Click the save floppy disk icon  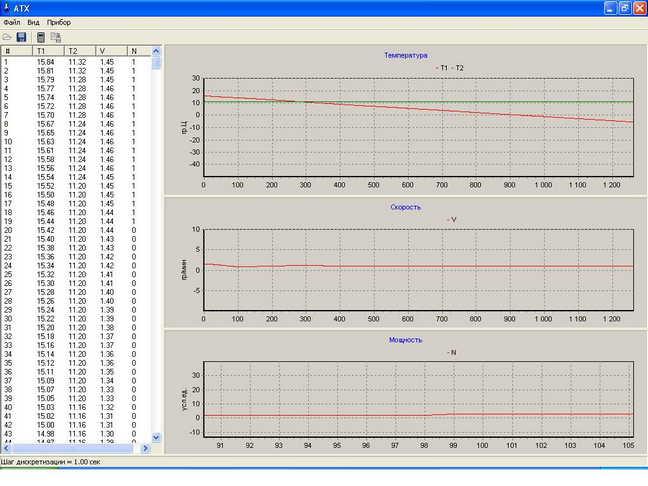click(x=22, y=37)
